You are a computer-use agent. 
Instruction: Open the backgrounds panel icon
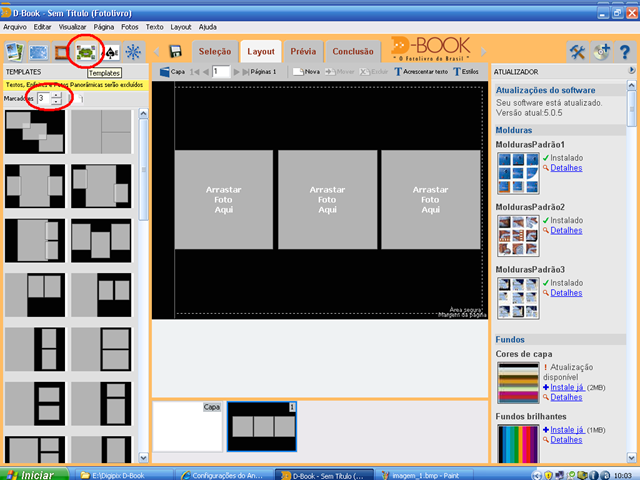point(39,52)
